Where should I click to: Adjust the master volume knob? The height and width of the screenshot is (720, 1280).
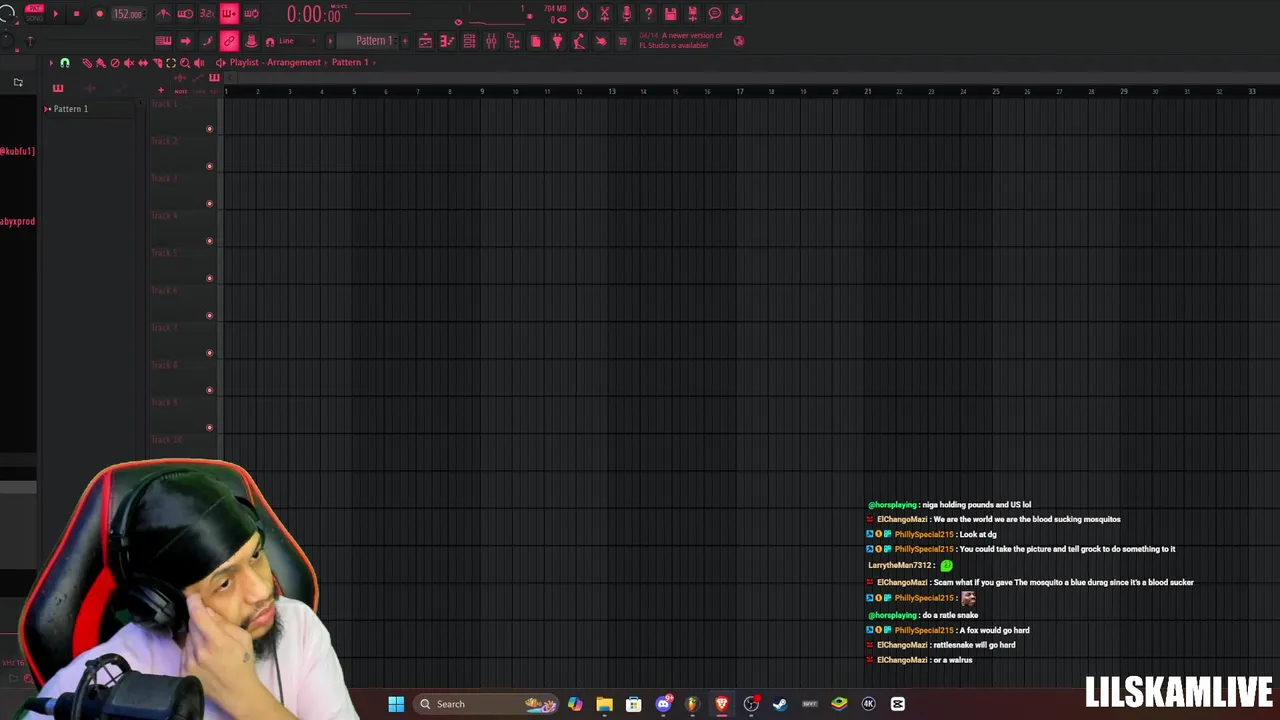tap(7, 12)
